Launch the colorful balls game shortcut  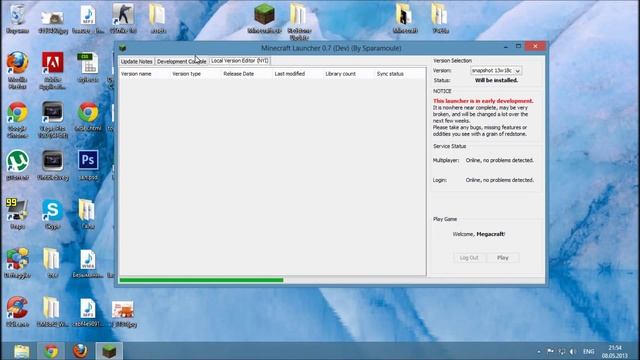point(17,263)
